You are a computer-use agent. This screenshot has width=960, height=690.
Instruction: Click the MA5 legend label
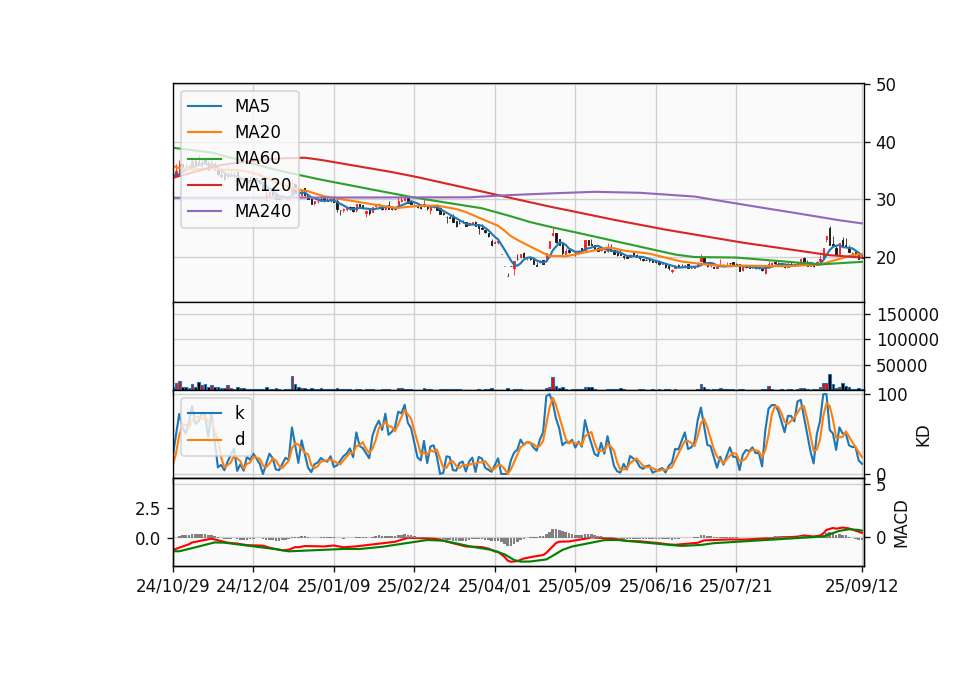point(252,106)
